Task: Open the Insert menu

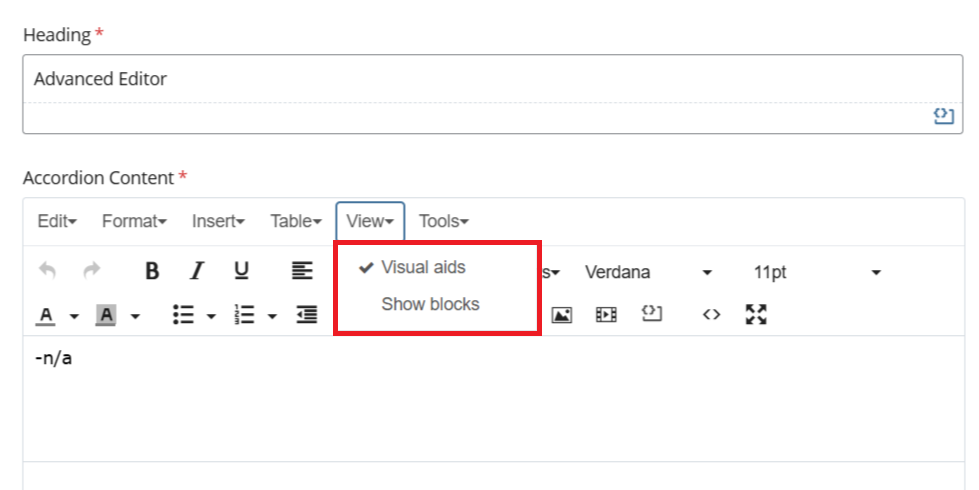Action: pos(218,221)
